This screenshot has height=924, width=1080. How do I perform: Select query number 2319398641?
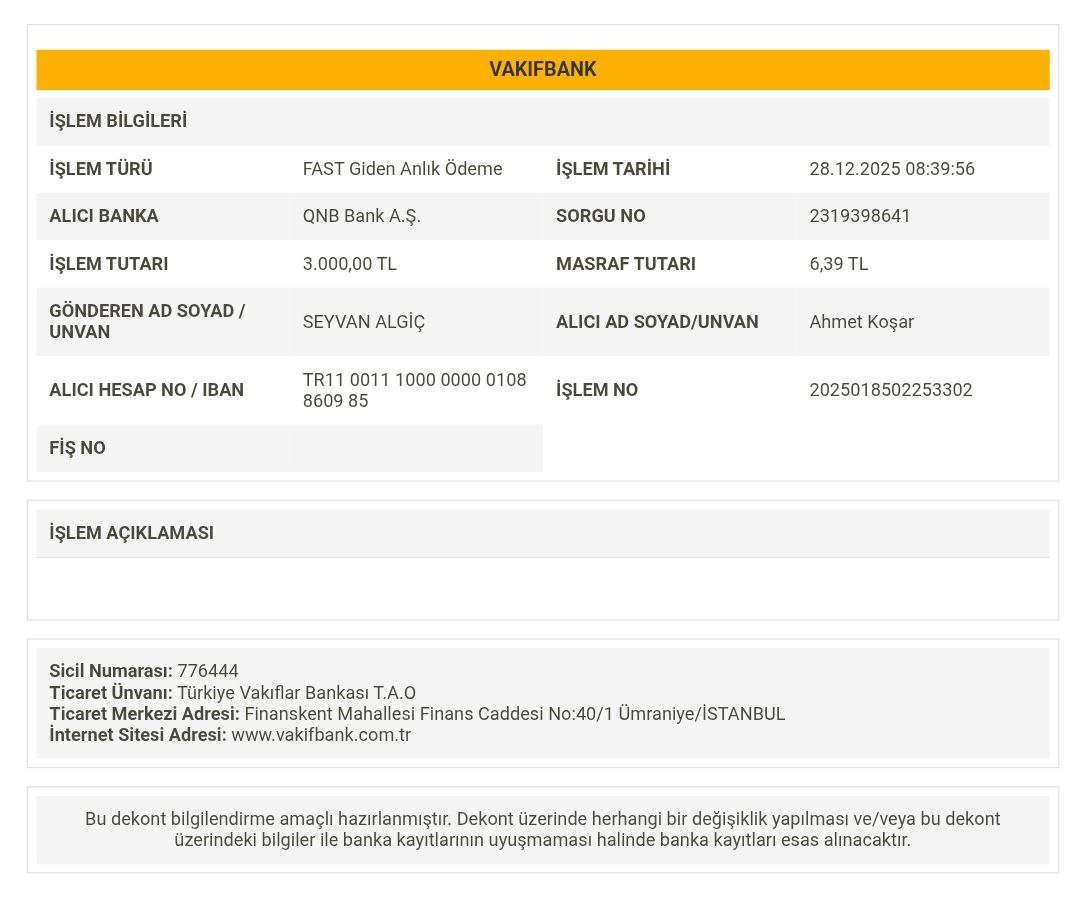pos(860,216)
